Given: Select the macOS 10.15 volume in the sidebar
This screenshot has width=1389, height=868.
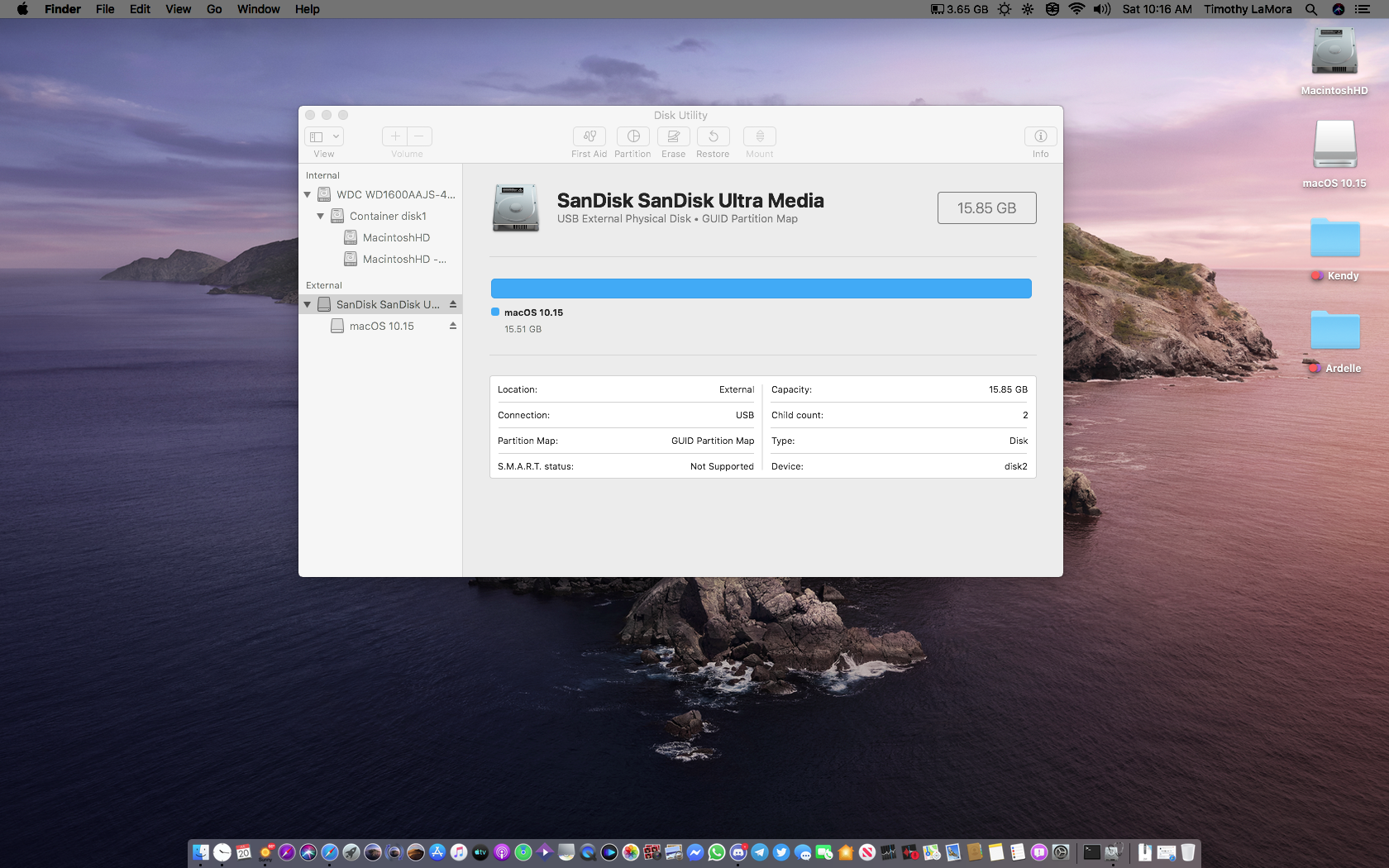Looking at the screenshot, I should point(381,326).
